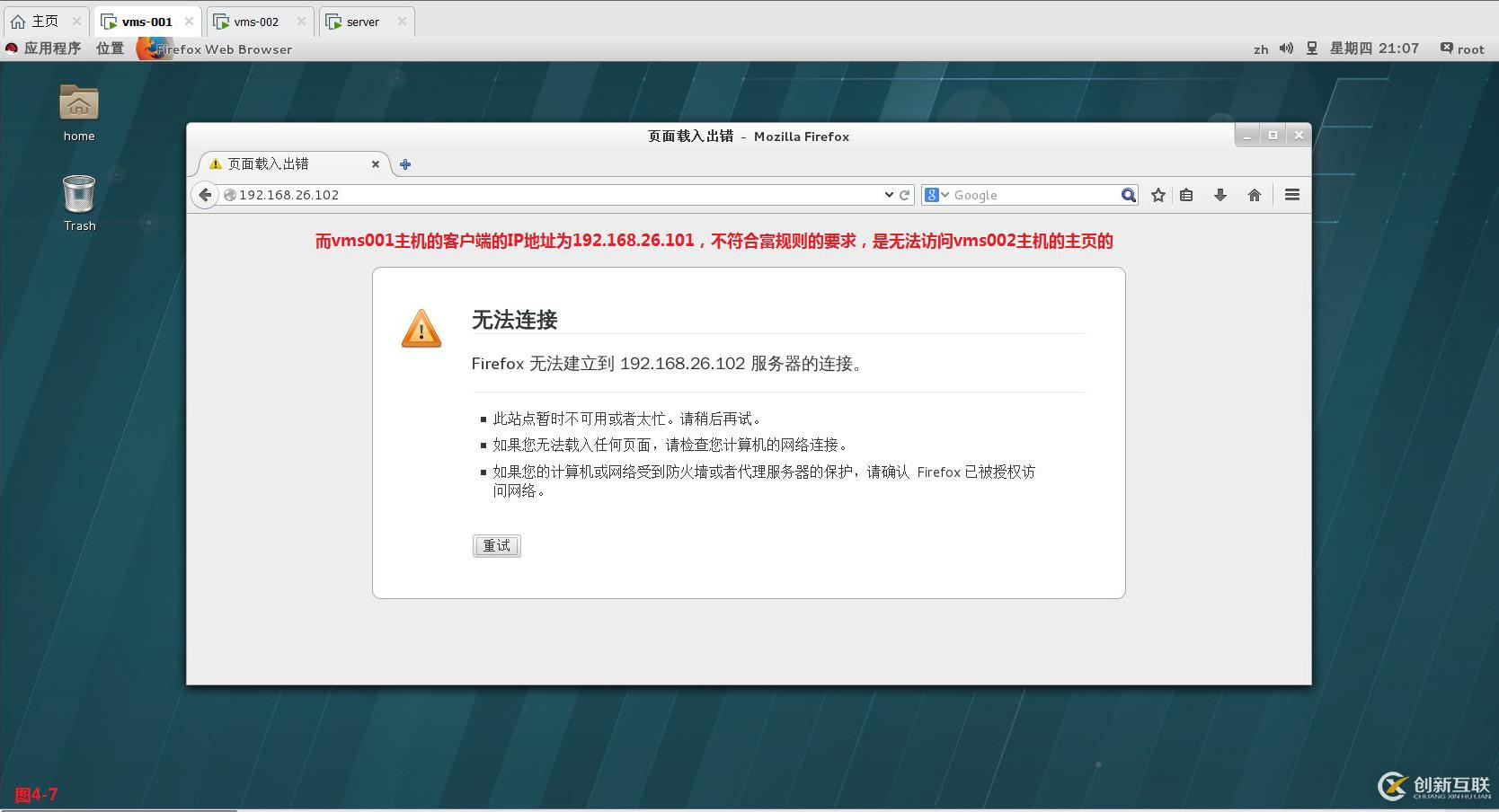Go to Firefox home page icon
This screenshot has height=812, width=1499.
[1255, 195]
